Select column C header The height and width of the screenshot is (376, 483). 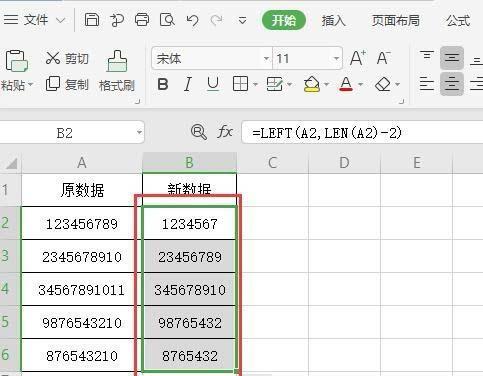click(x=273, y=163)
